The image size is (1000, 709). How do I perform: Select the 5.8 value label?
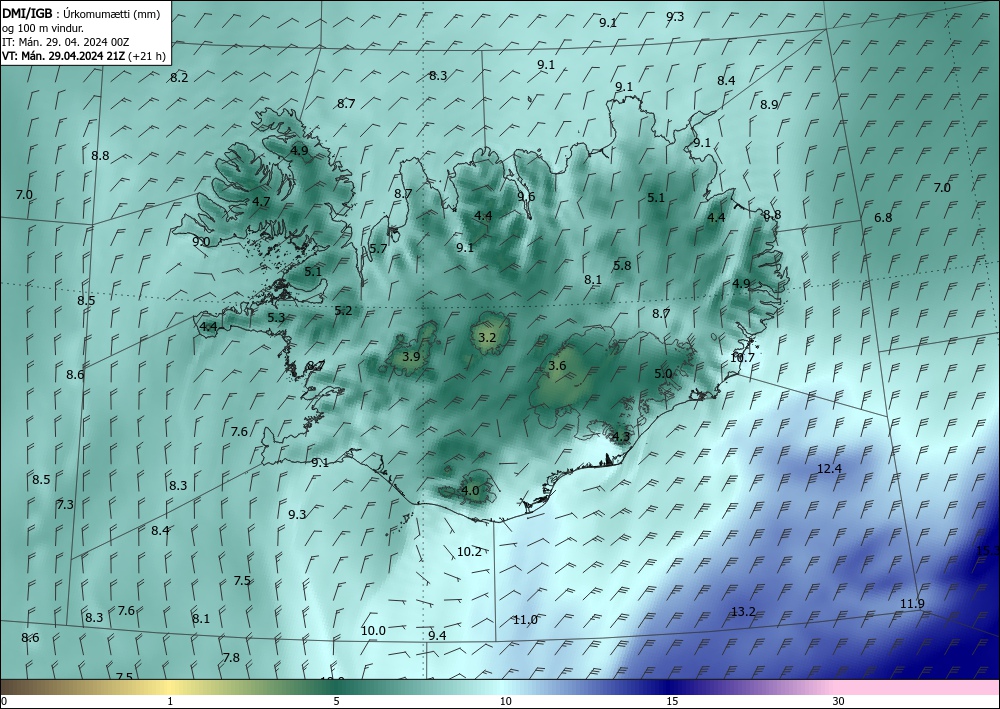click(622, 265)
